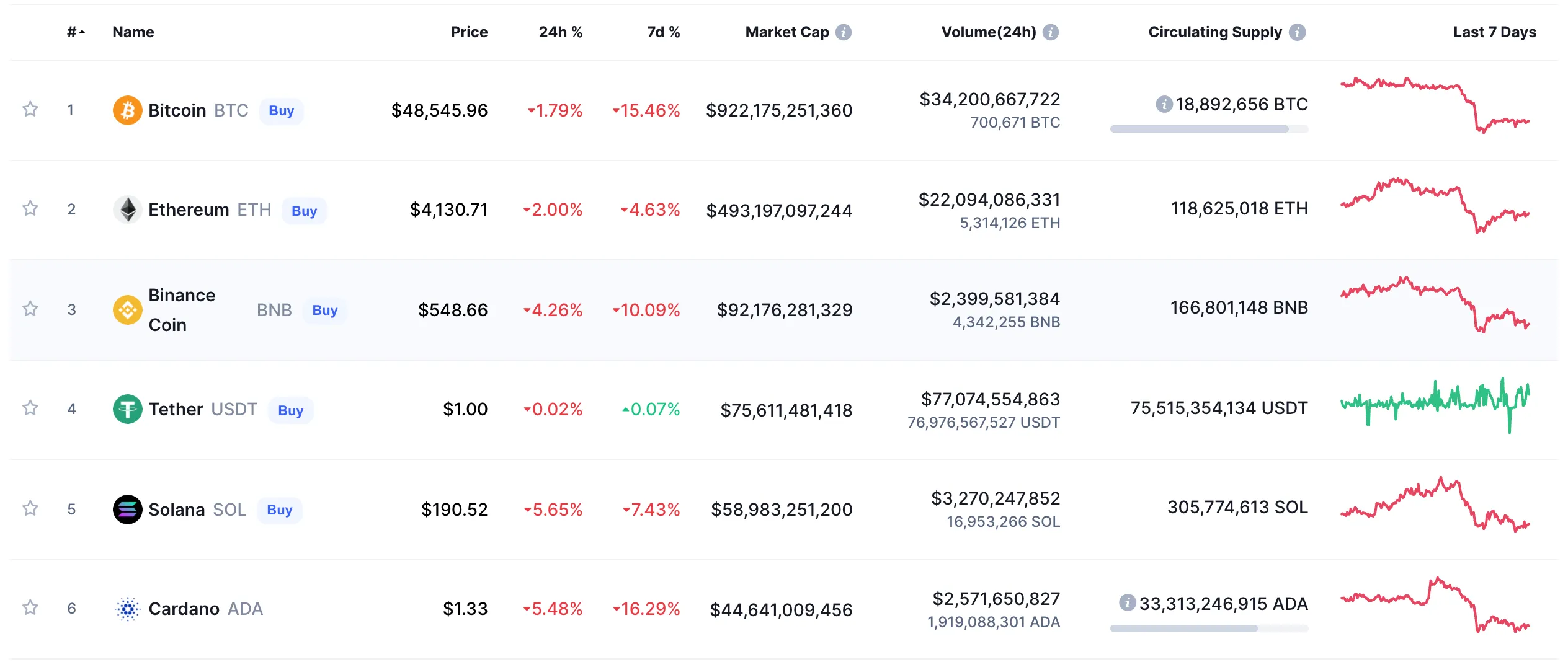
Task: Click the Last 7 Days header
Action: pyautogui.click(x=1495, y=32)
